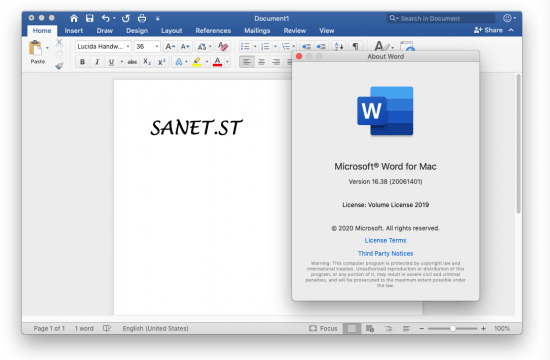Decrease indent of the paragraph

click(x=306, y=47)
